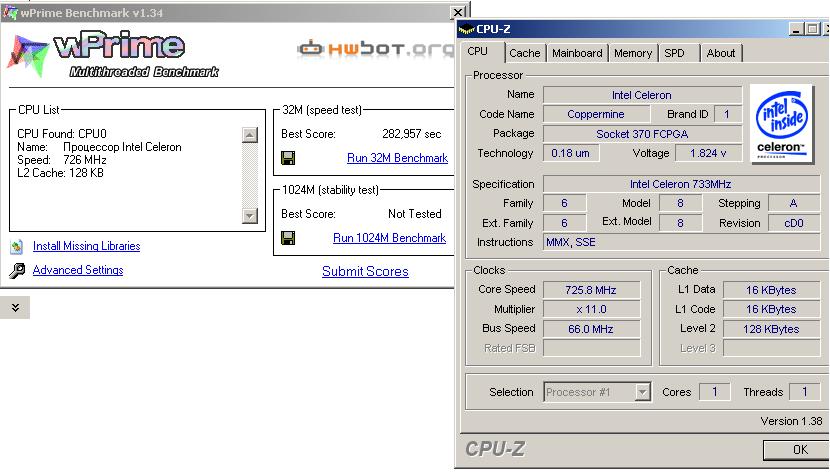The image size is (830, 472).
Task: Close the wPrime Benchmark window
Action: 458,12
